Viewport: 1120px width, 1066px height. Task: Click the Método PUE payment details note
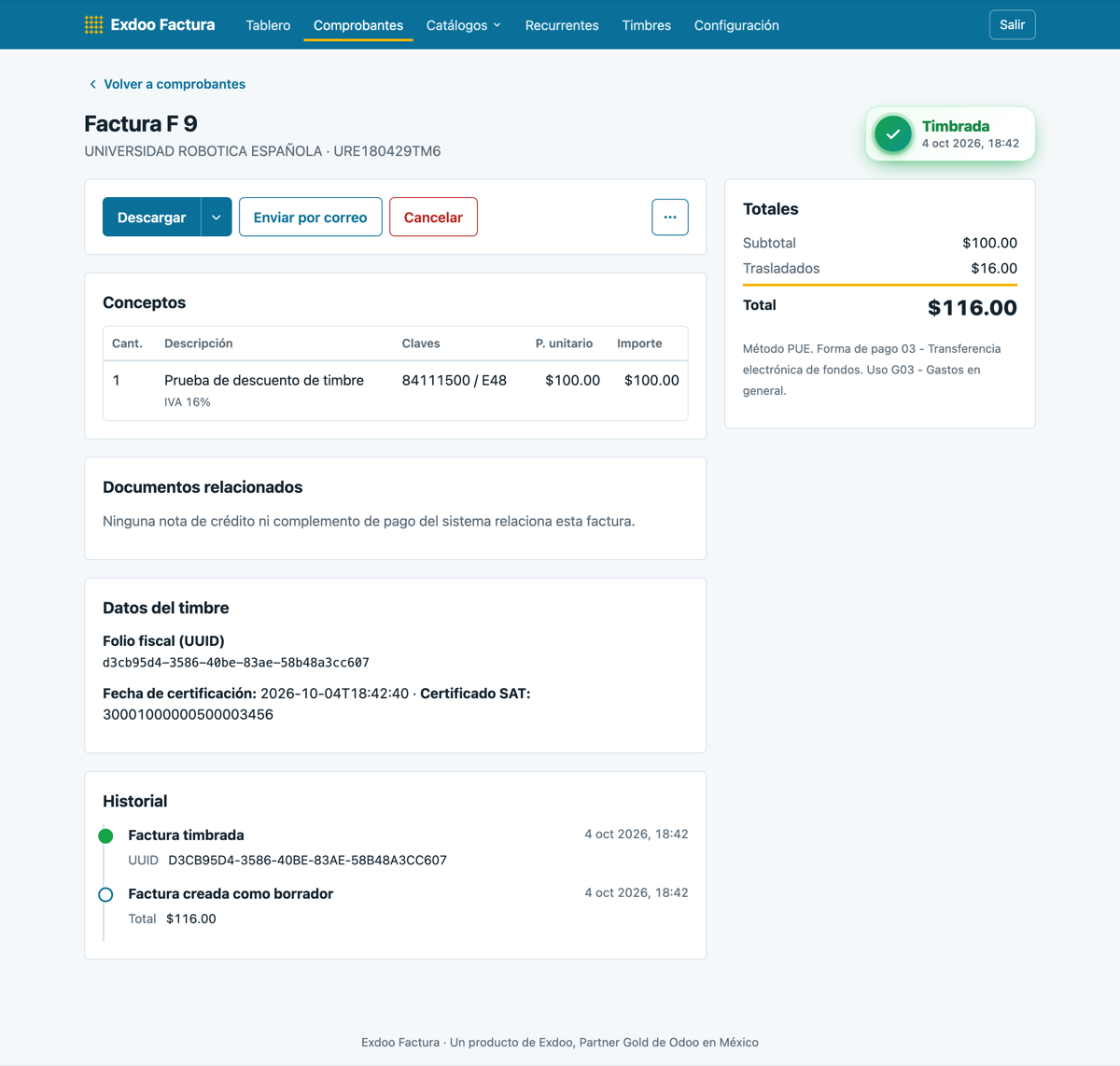[x=872, y=370]
